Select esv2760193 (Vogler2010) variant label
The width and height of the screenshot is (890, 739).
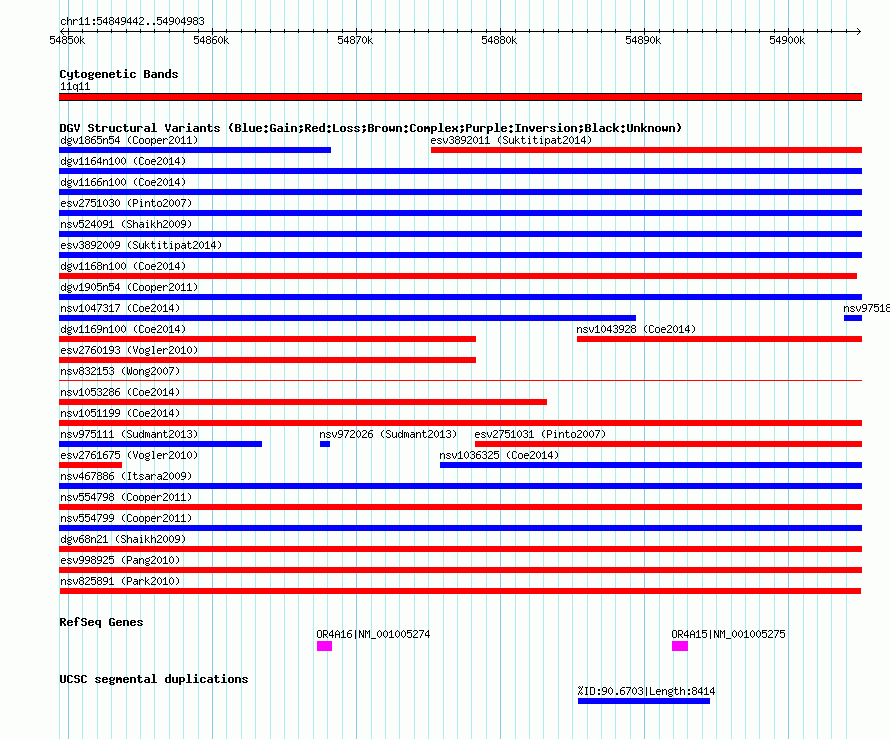129,350
